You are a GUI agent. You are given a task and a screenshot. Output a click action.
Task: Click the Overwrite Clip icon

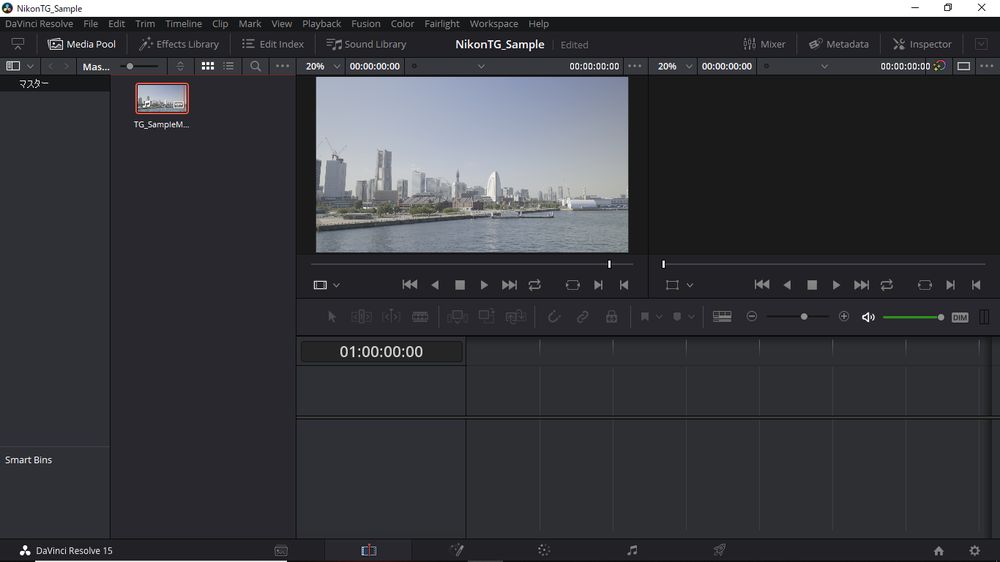pyautogui.click(x=486, y=316)
